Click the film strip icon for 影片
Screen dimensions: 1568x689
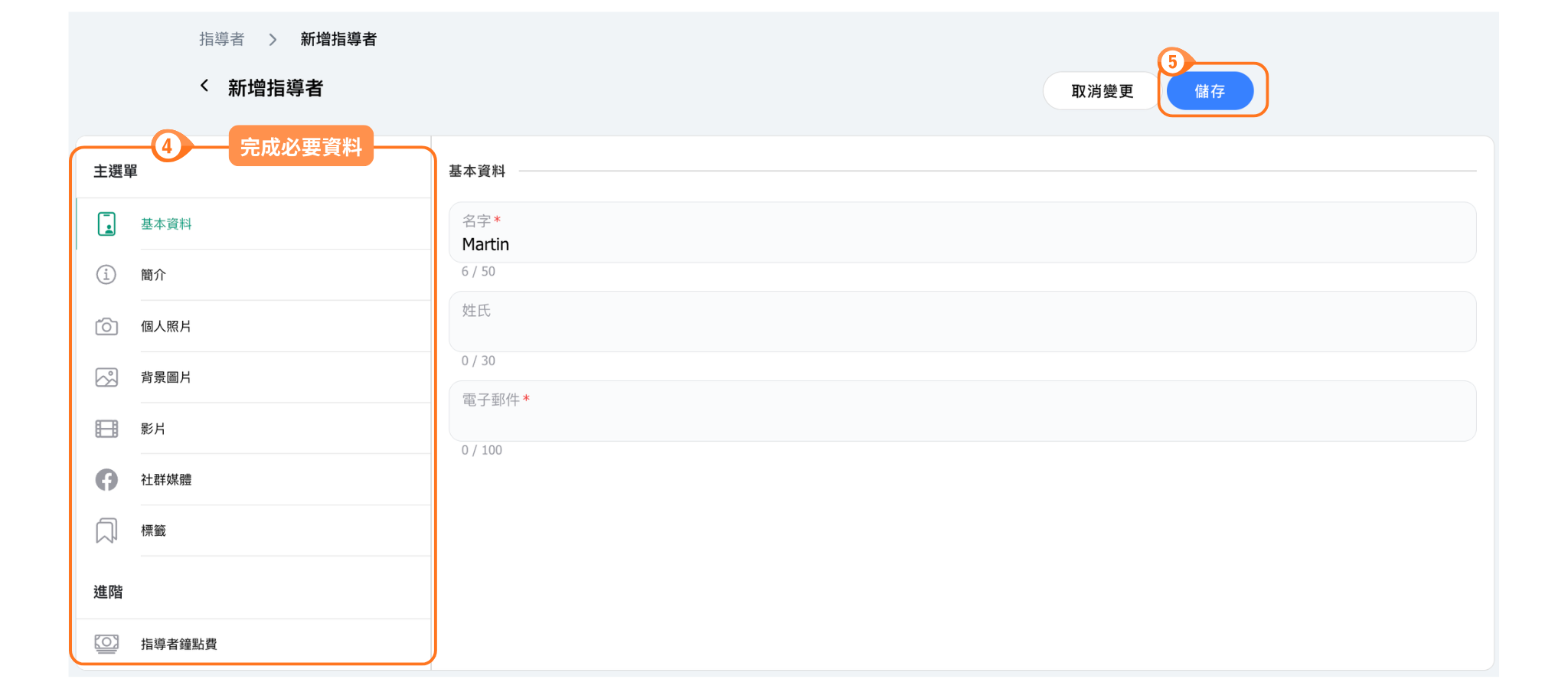pyautogui.click(x=106, y=429)
